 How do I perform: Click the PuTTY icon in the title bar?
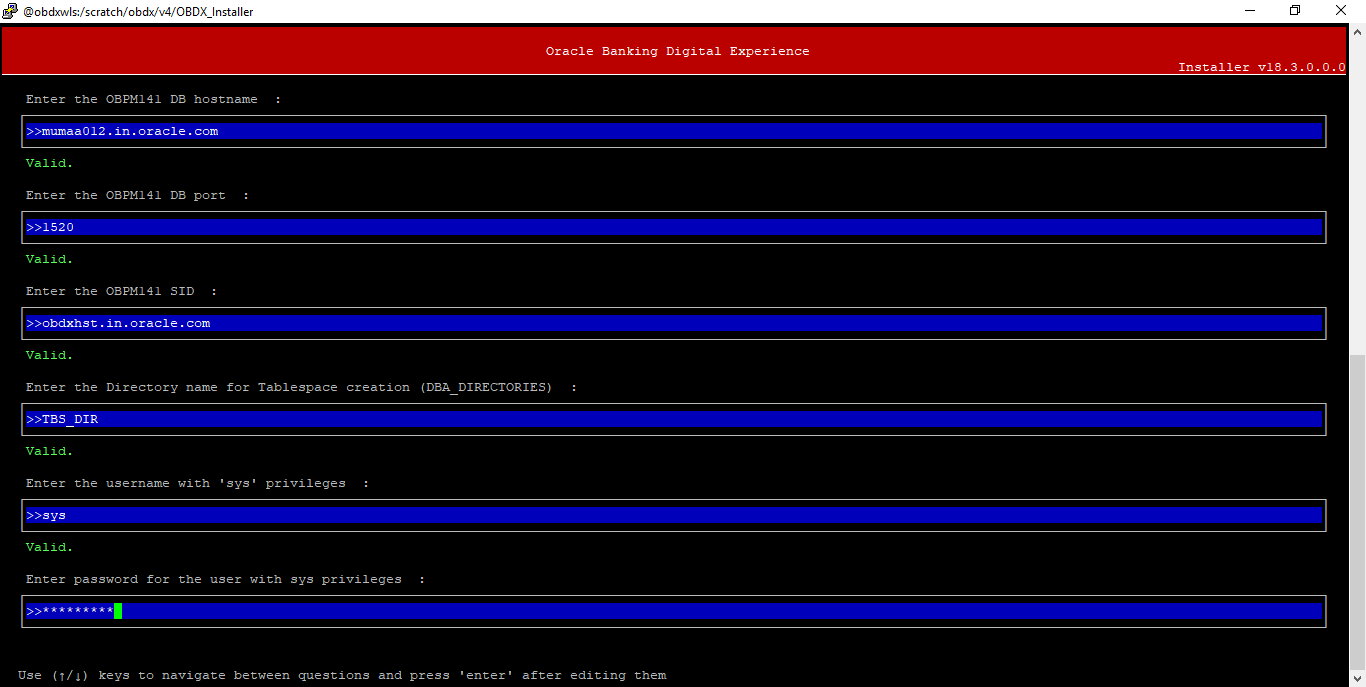pos(10,11)
